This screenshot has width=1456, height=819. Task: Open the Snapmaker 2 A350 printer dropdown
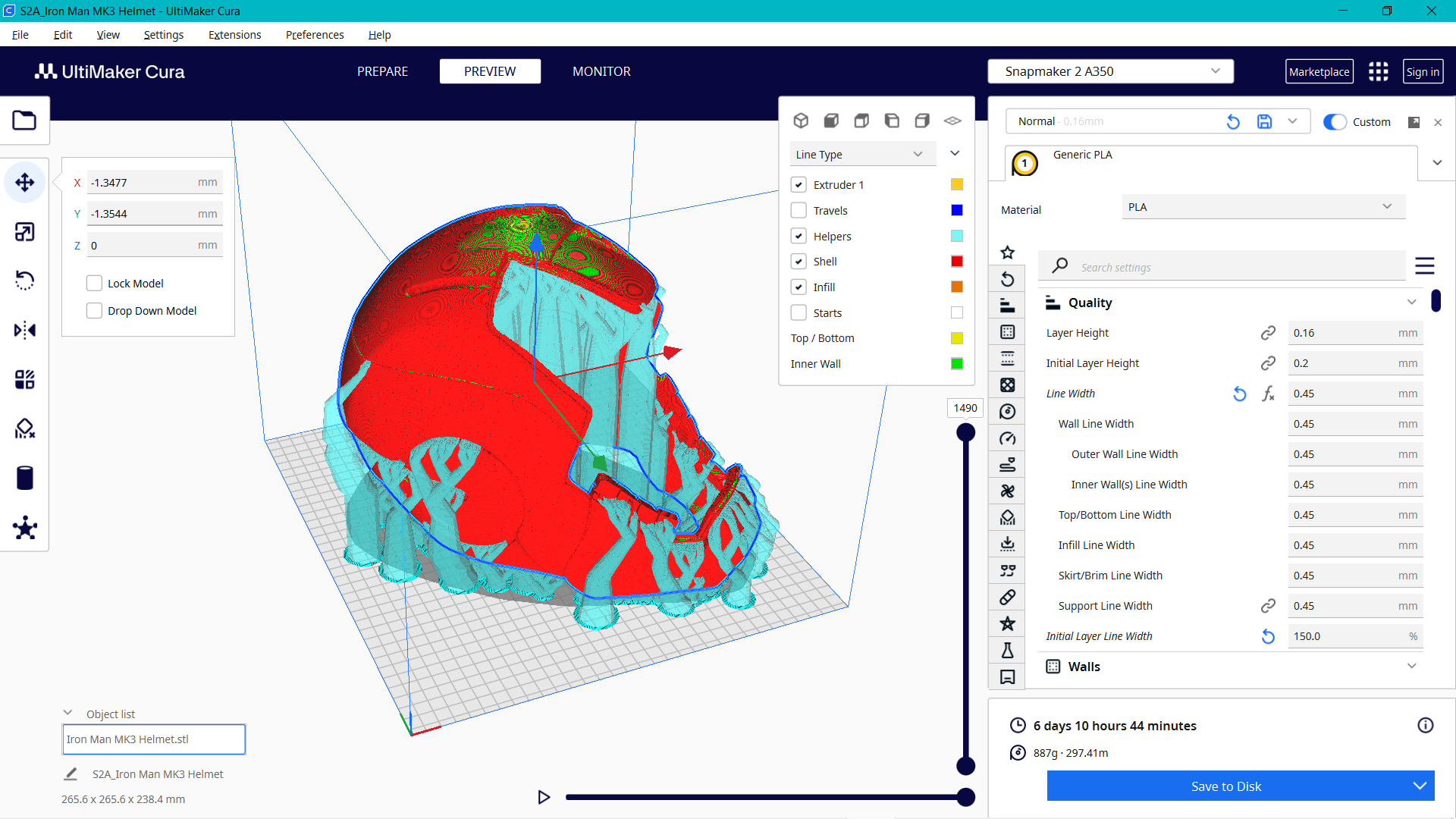pyautogui.click(x=1110, y=71)
